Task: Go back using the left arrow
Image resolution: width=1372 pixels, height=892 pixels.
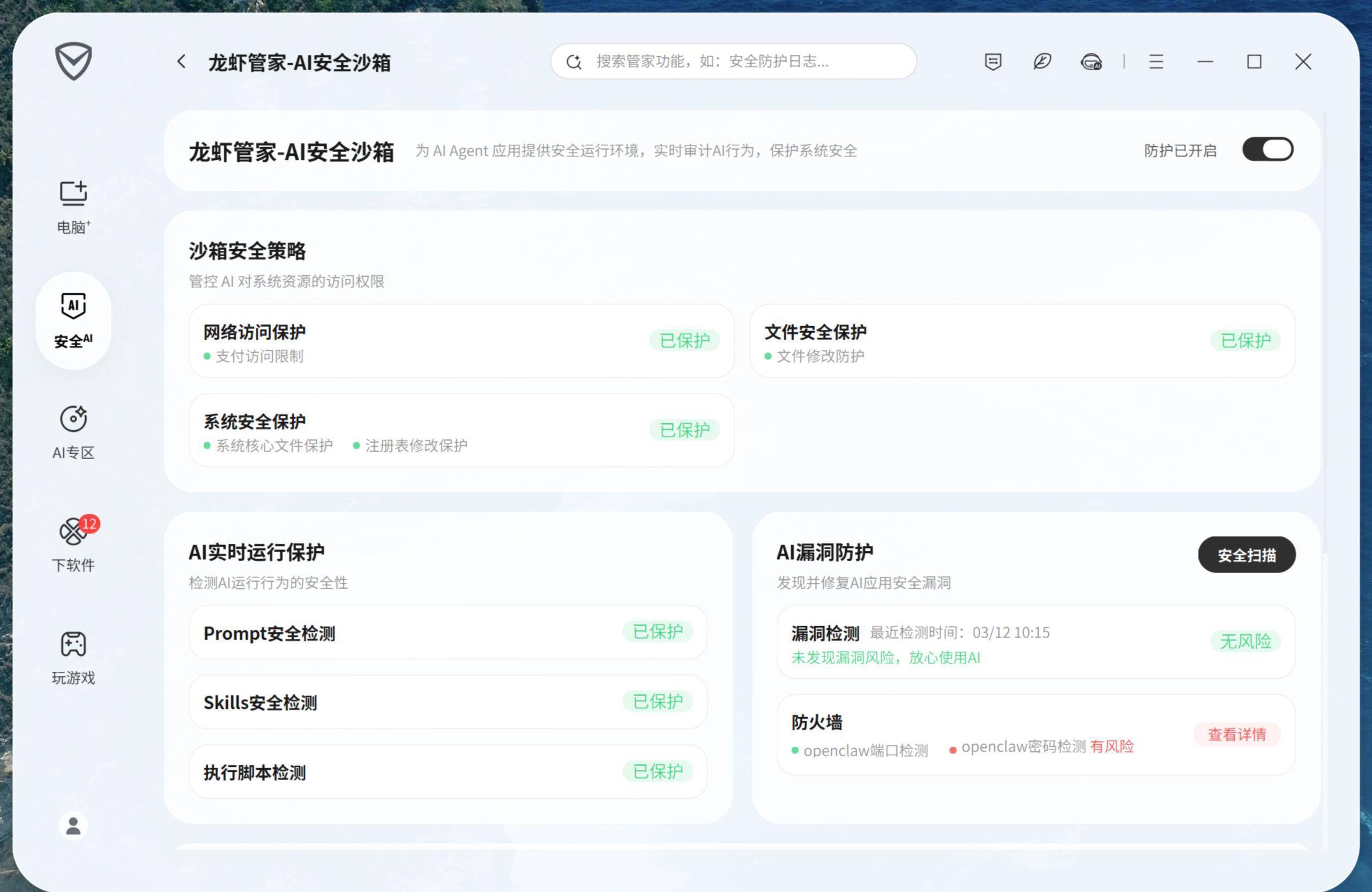Action: [x=182, y=62]
